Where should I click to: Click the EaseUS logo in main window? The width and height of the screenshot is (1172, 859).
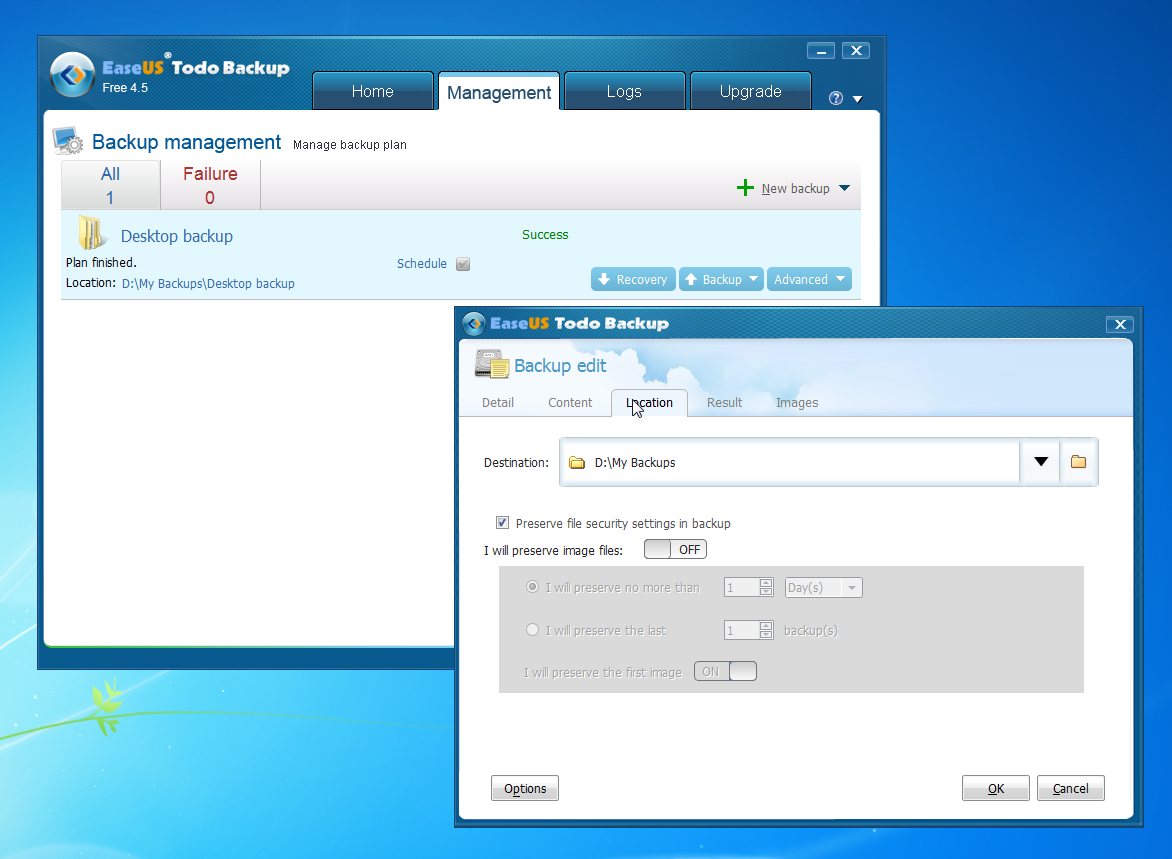click(x=73, y=75)
